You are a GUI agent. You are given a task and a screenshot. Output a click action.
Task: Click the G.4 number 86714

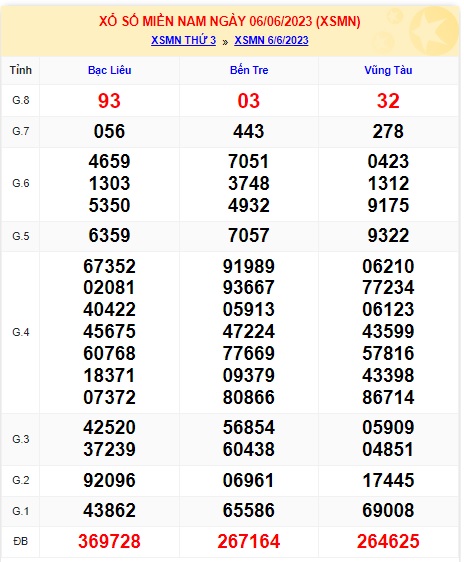coord(388,397)
